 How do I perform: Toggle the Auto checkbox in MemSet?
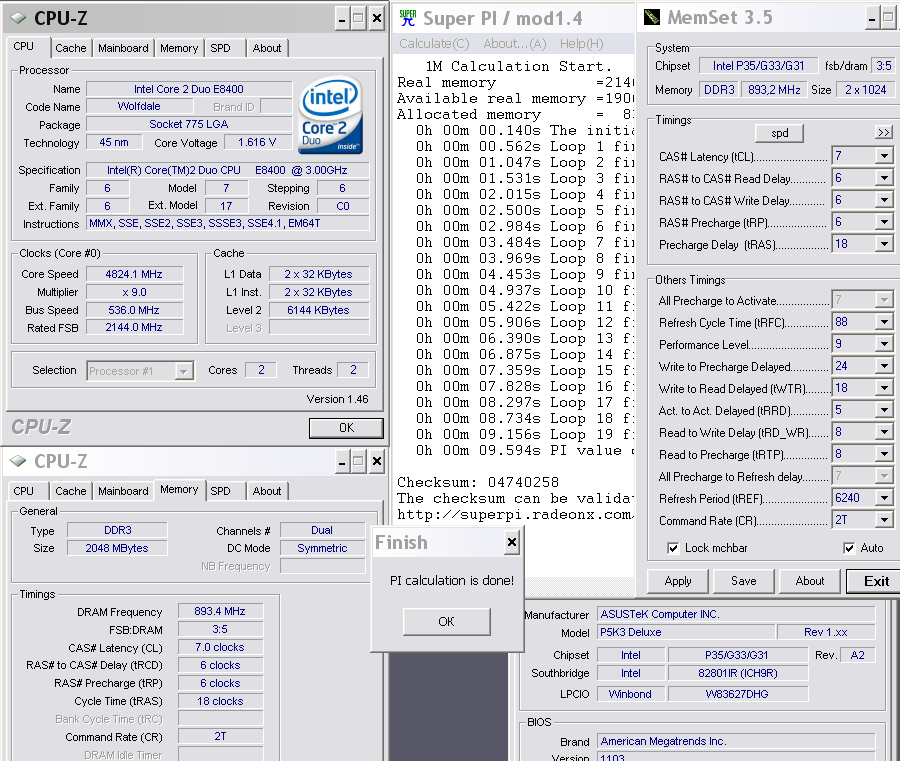click(849, 548)
